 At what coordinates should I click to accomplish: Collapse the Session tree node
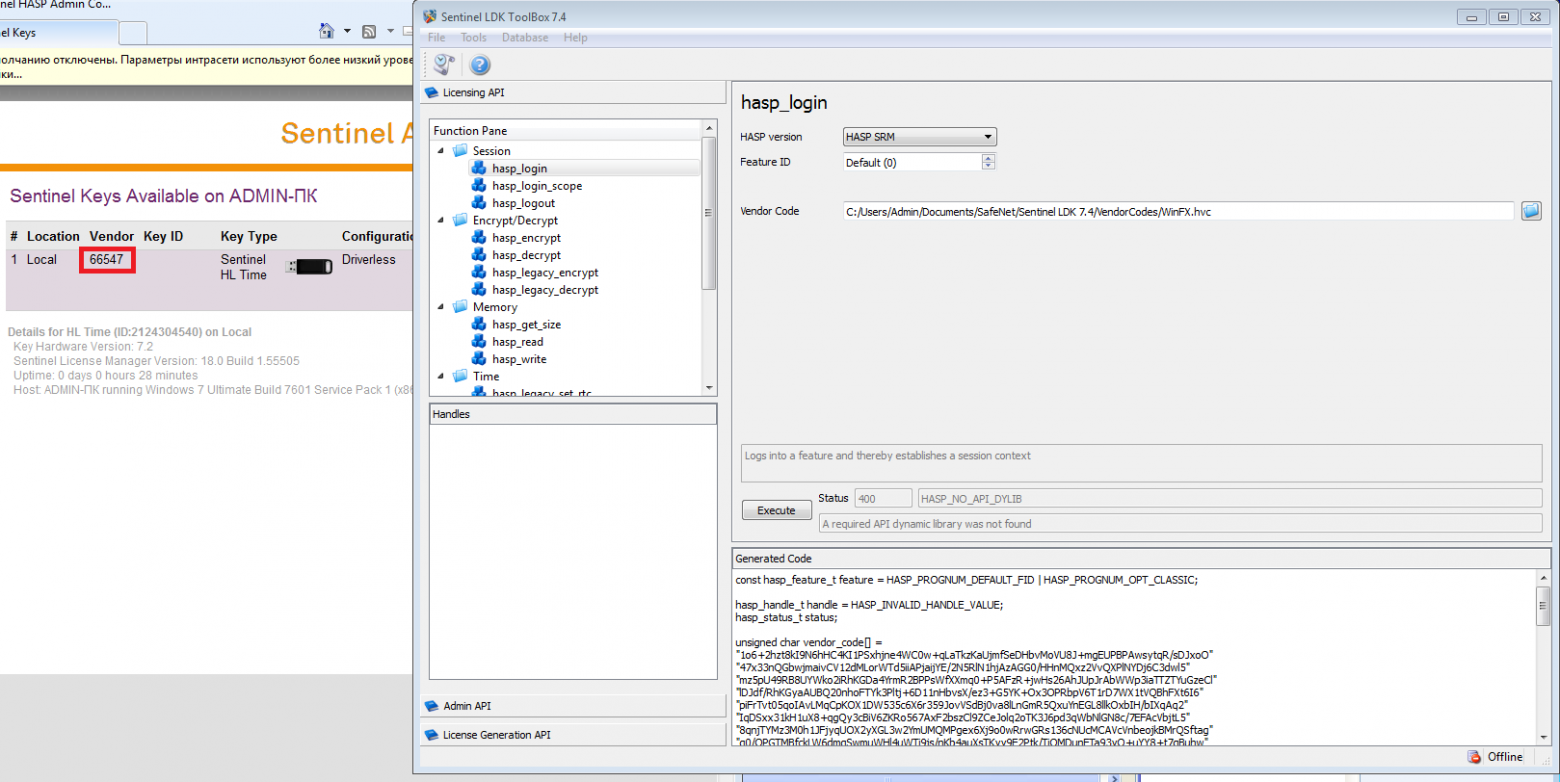tap(441, 151)
